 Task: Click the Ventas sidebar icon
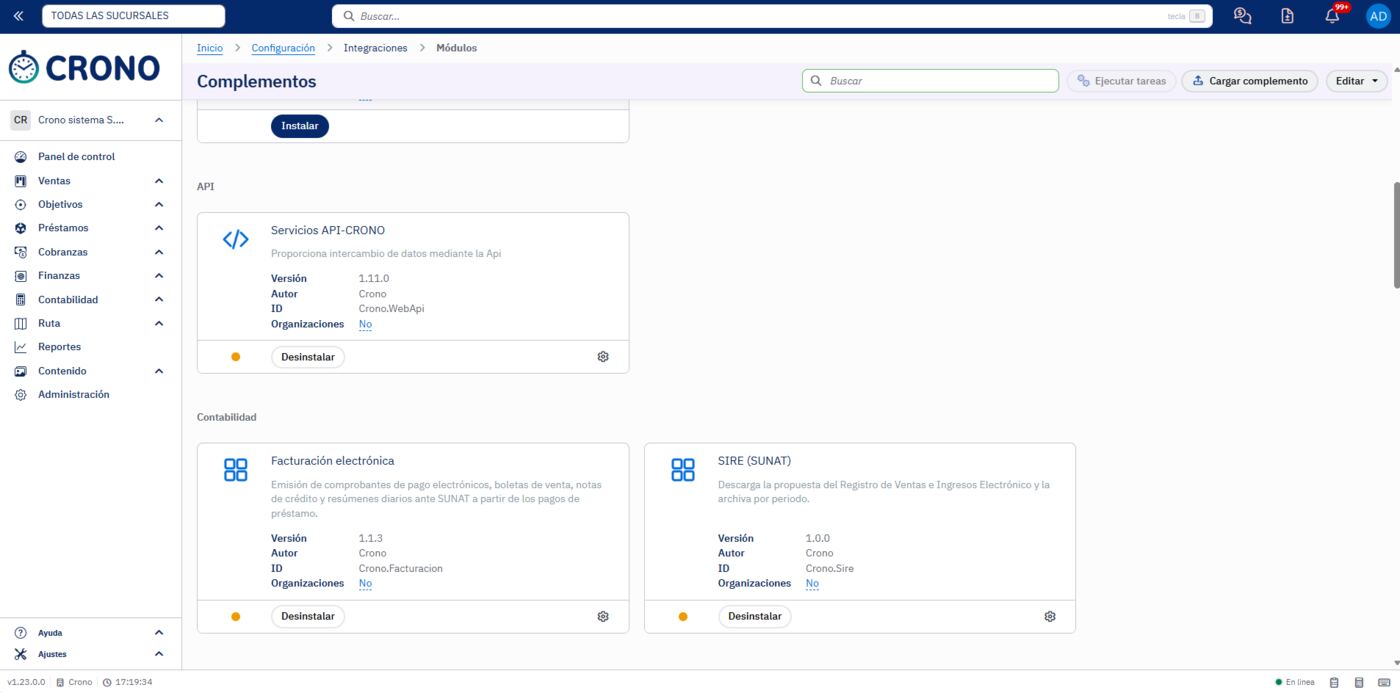20,181
